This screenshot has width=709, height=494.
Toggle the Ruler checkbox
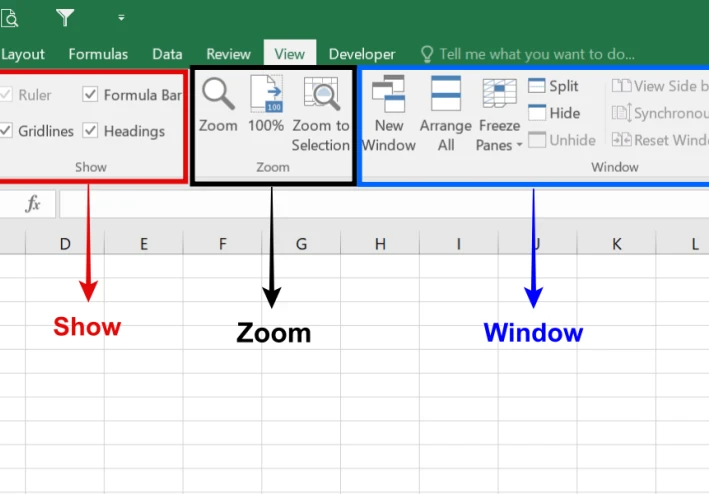click(6, 94)
